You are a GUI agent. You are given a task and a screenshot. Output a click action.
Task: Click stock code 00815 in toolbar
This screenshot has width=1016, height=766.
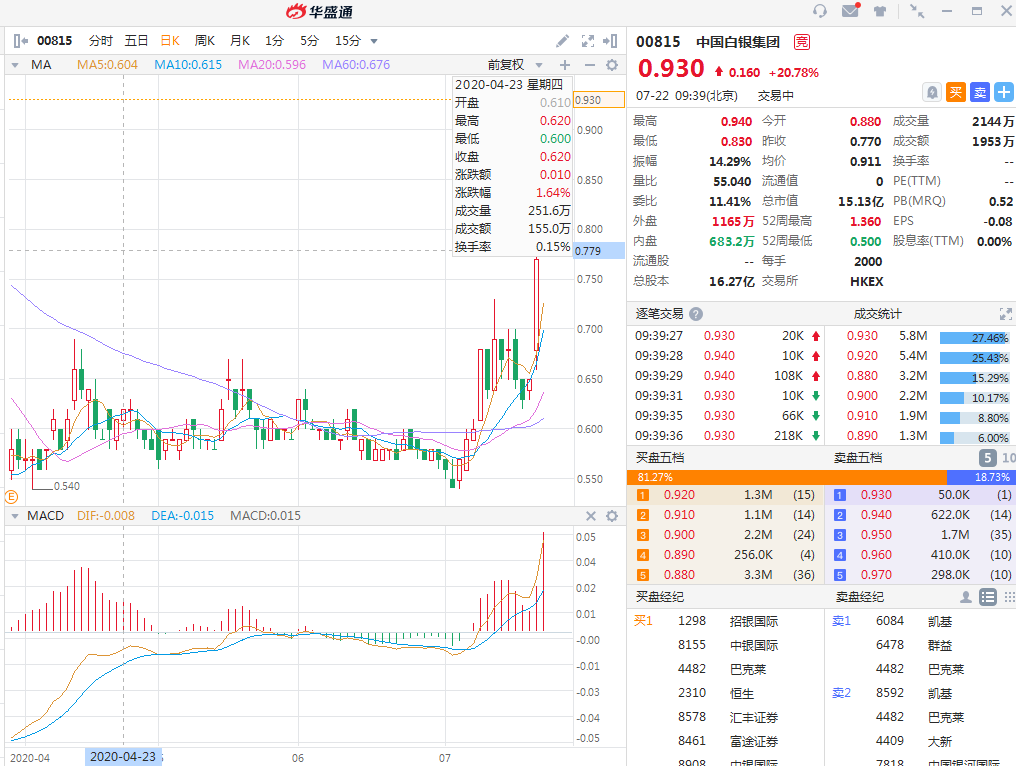[54, 41]
